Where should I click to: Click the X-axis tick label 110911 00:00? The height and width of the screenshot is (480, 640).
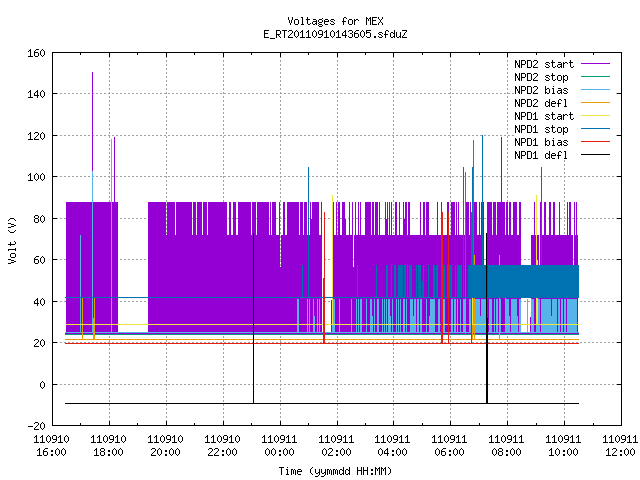click(279, 446)
